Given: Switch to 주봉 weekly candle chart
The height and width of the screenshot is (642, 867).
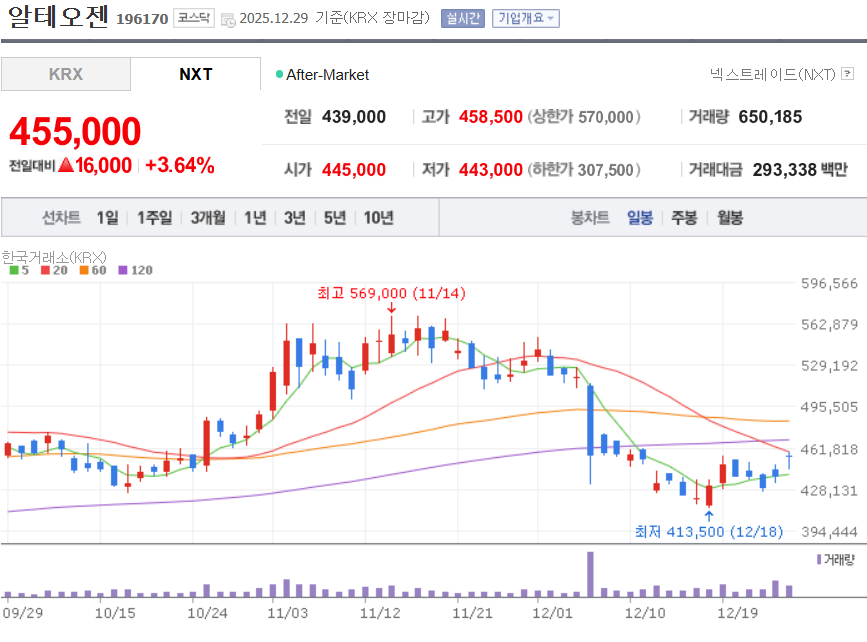Looking at the screenshot, I should pos(684,218).
